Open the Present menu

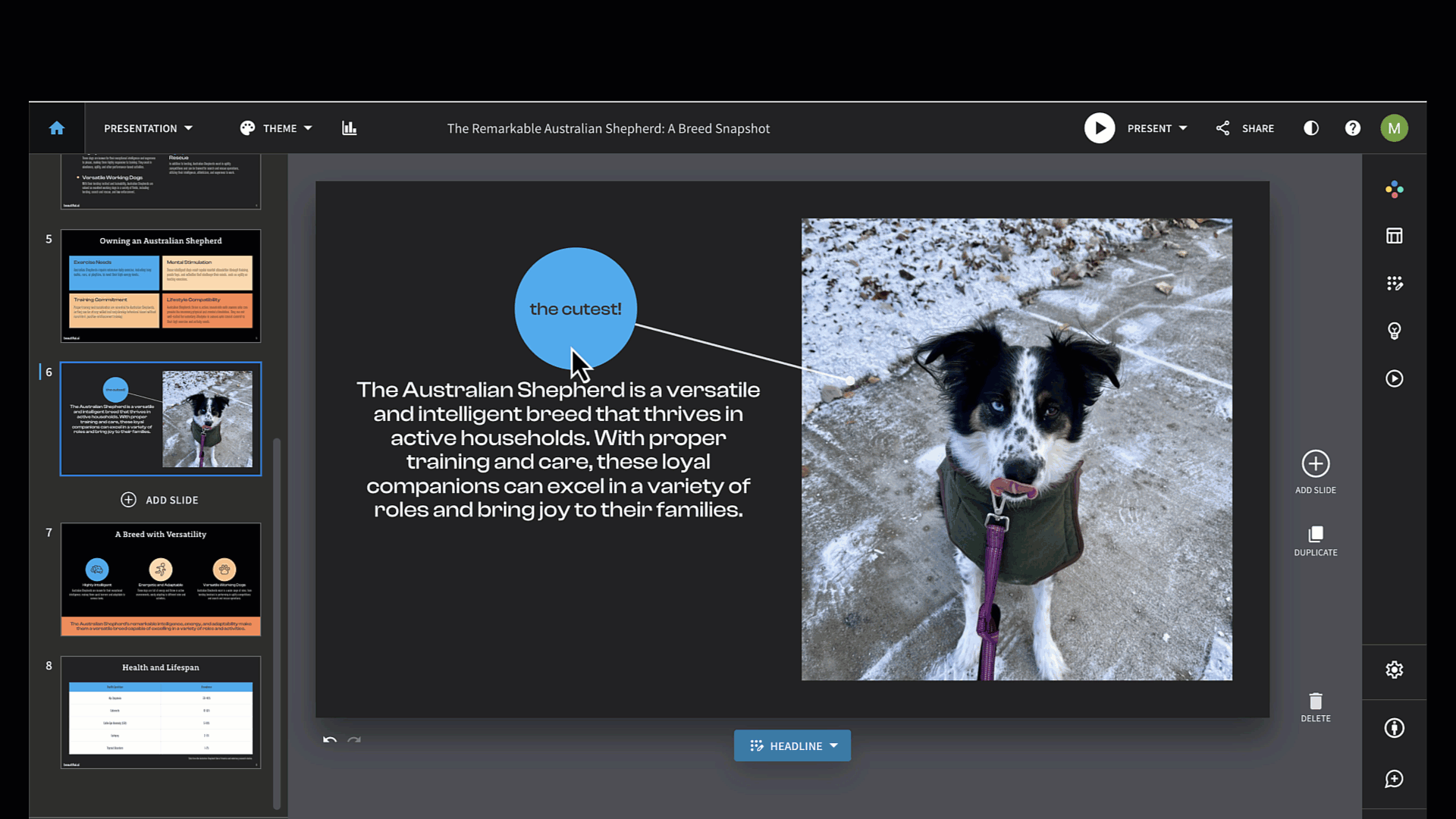[1156, 127]
